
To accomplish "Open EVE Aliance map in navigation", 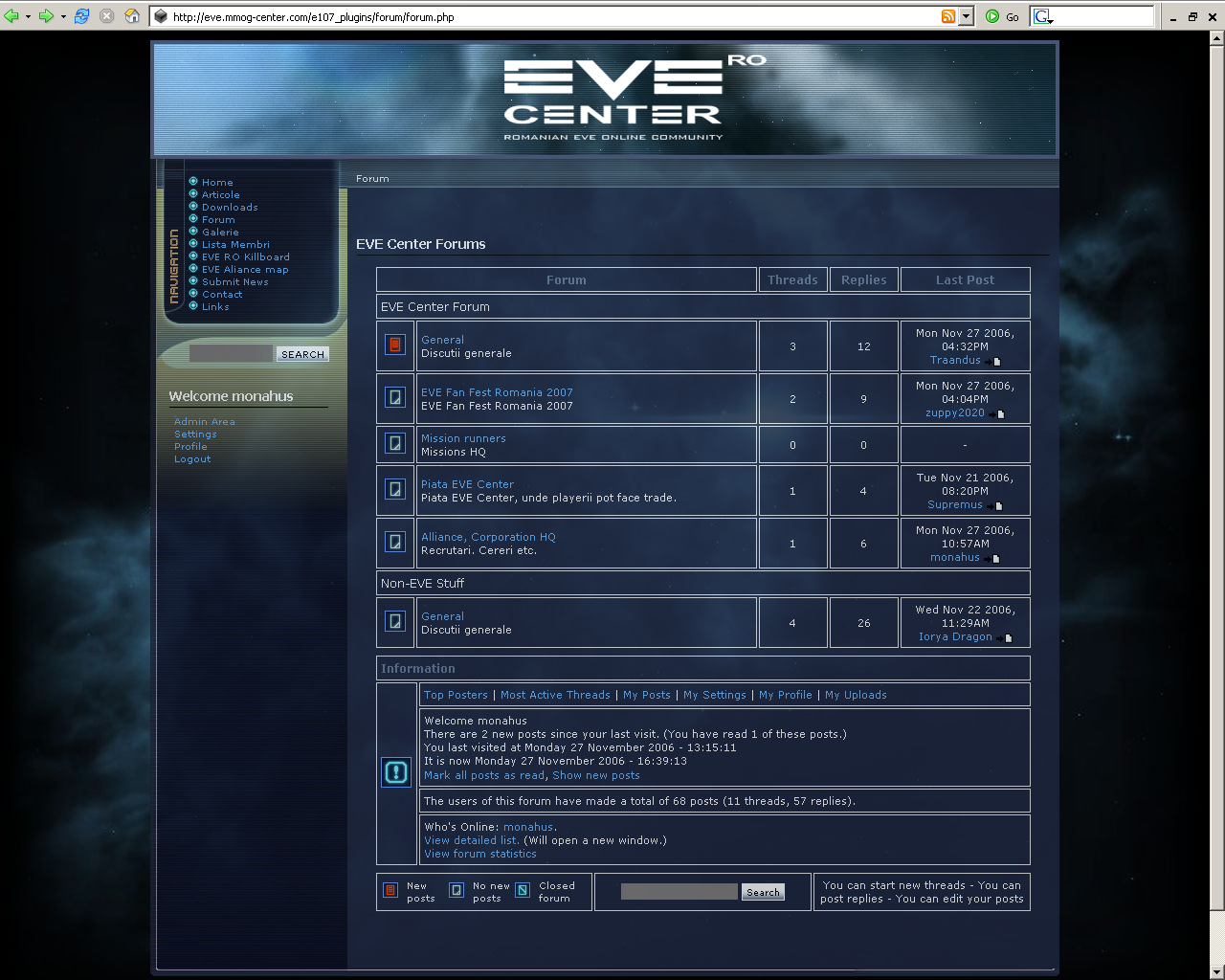I will [x=245, y=269].
